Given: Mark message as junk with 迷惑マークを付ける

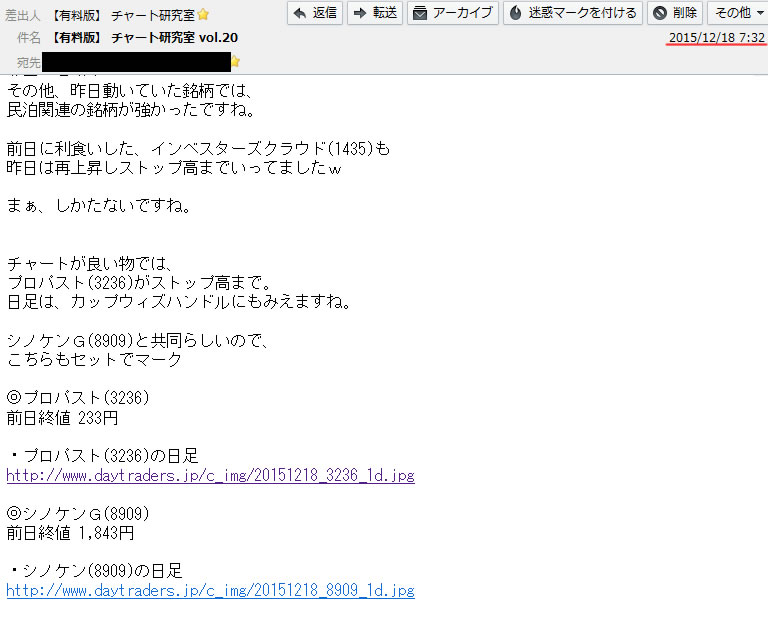Looking at the screenshot, I should click(x=573, y=13).
